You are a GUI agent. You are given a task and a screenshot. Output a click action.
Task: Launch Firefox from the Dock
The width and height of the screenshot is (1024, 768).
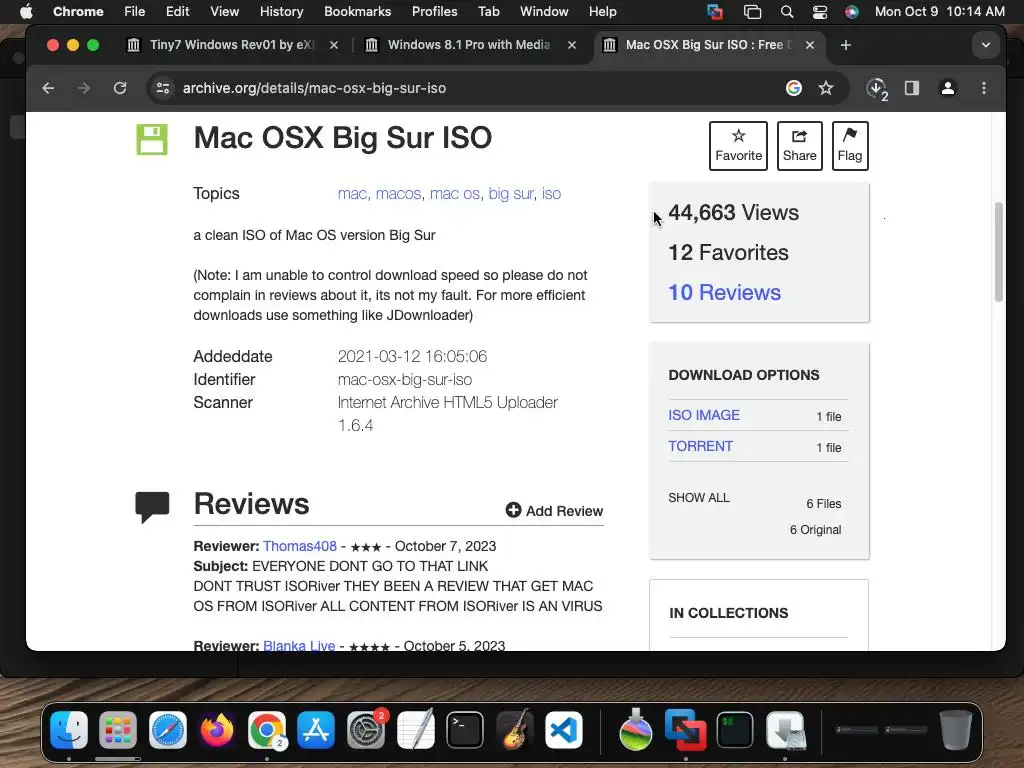(x=217, y=729)
